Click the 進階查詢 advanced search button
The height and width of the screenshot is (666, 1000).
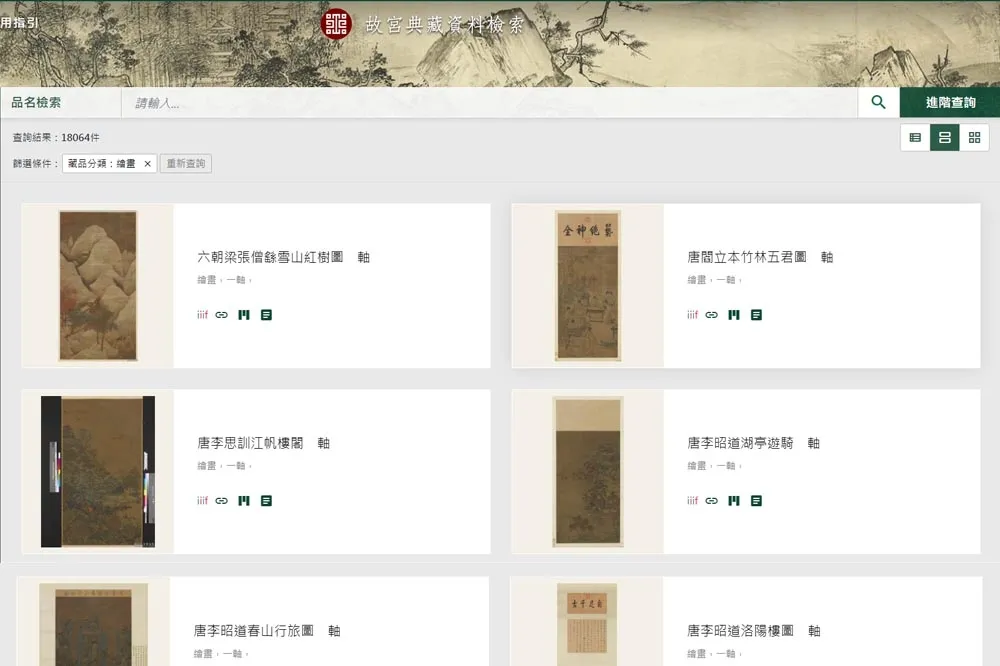[950, 102]
